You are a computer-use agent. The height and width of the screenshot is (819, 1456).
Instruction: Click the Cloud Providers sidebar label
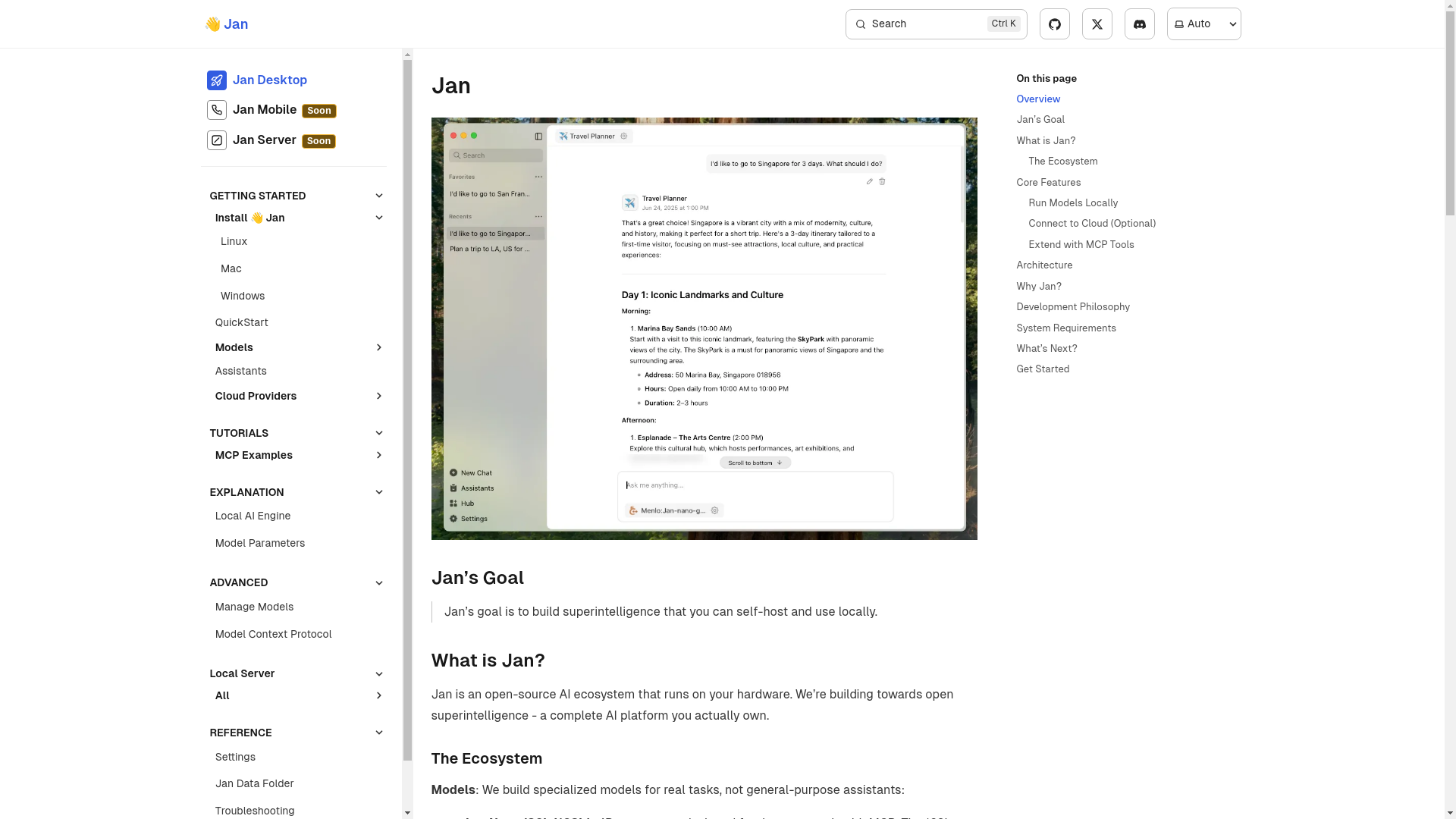[256, 396]
